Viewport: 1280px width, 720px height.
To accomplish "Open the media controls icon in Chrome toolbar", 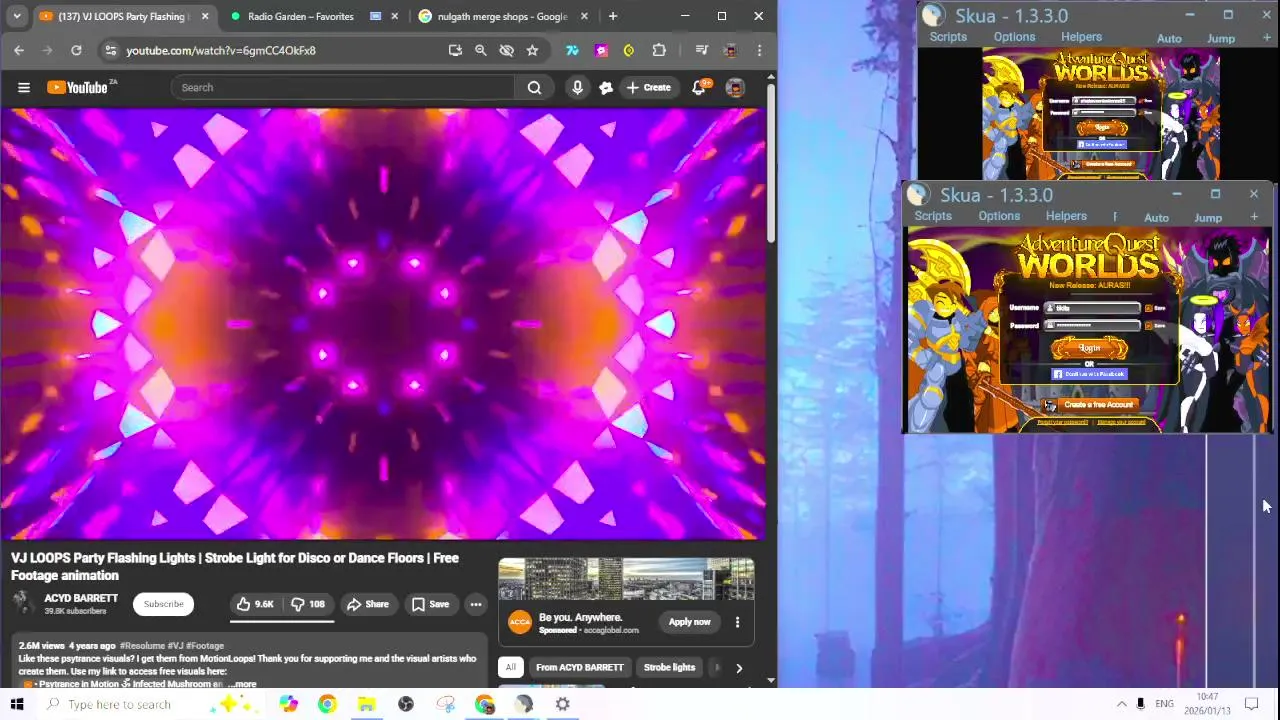I will click(702, 50).
